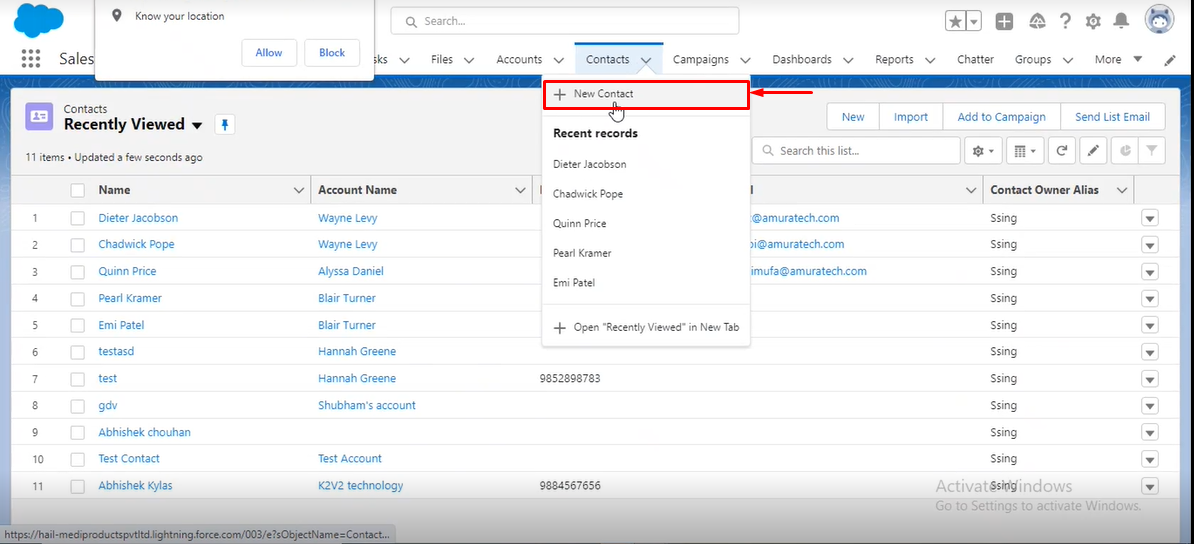
Task: Open the Contacts tab chevron menu
Action: point(646,59)
